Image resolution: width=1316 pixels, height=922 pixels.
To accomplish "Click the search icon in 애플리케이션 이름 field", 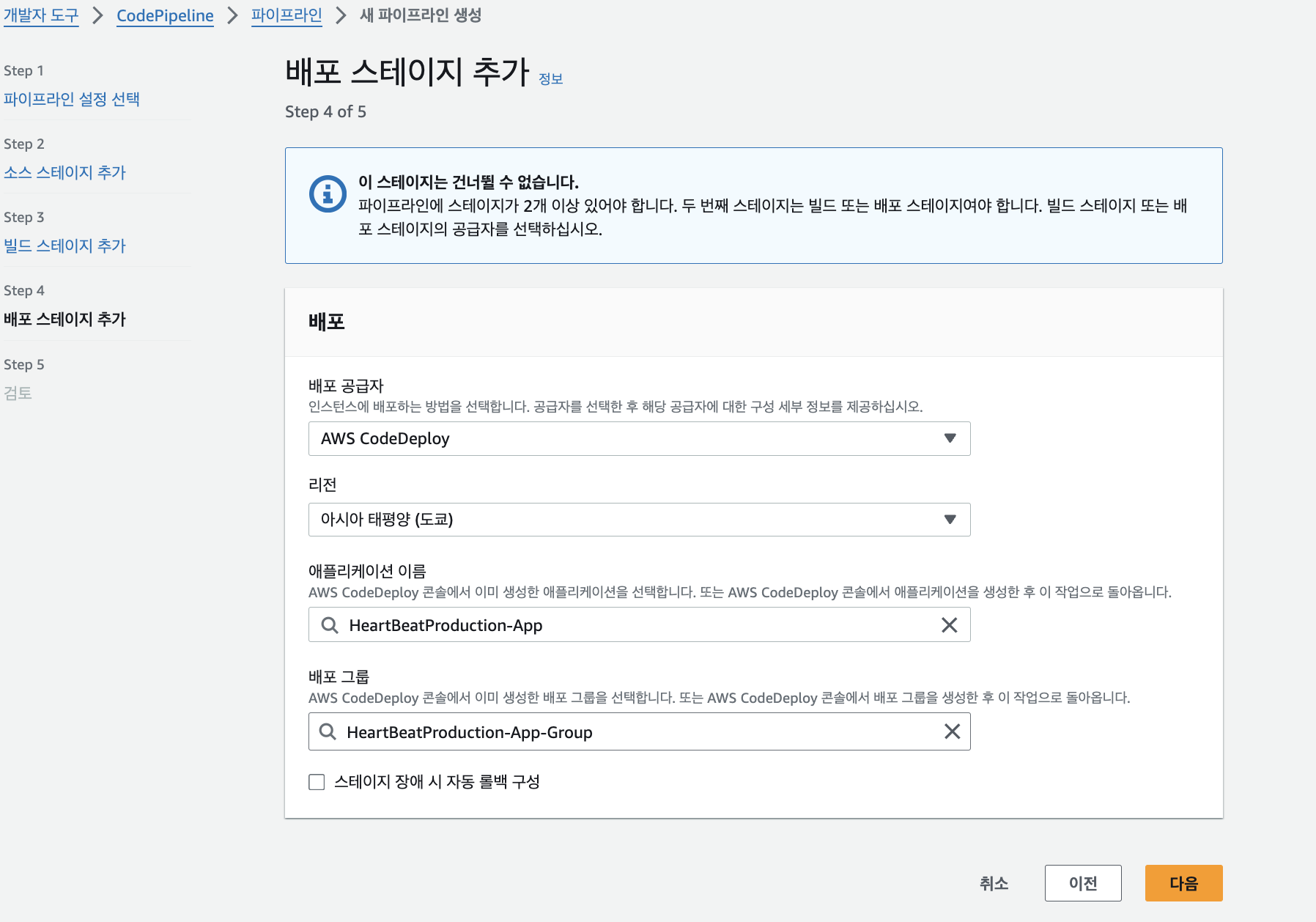I will click(x=330, y=625).
